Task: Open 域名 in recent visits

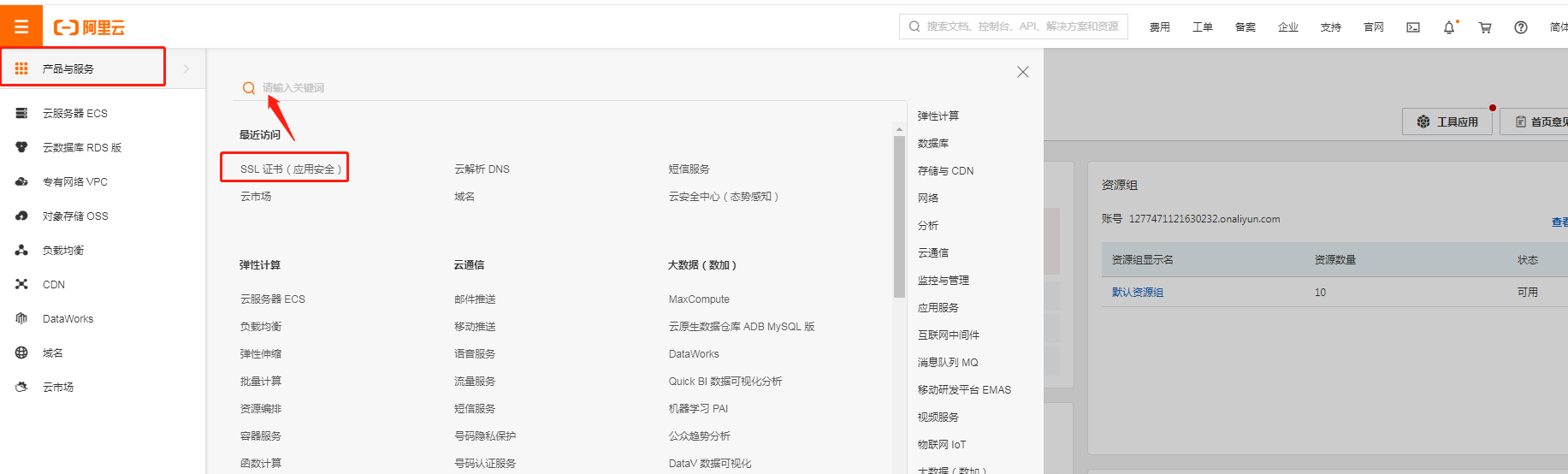Action: pos(464,197)
